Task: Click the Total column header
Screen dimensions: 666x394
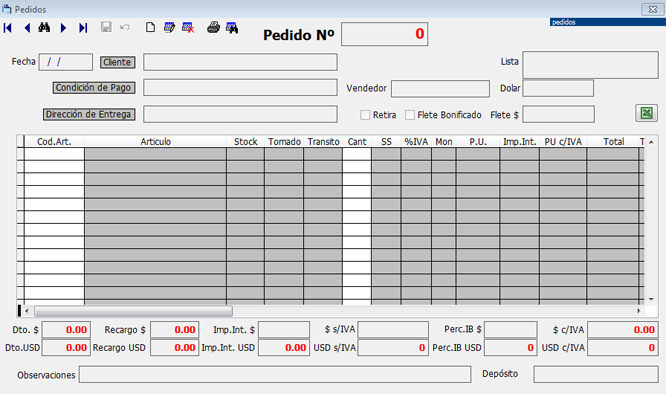Action: (613, 142)
